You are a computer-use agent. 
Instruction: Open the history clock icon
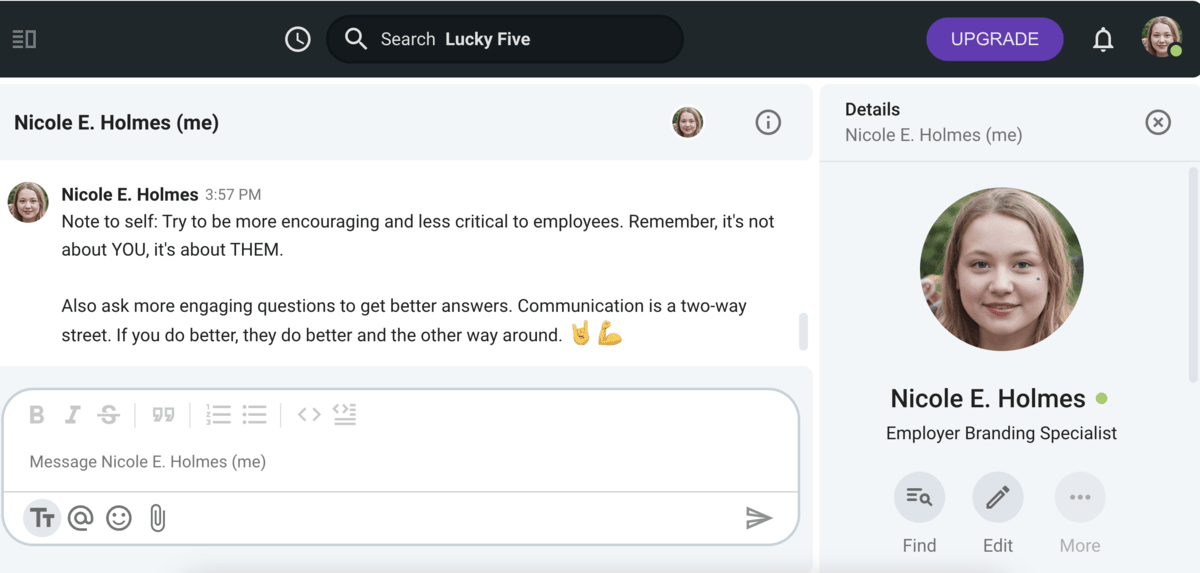pyautogui.click(x=298, y=39)
